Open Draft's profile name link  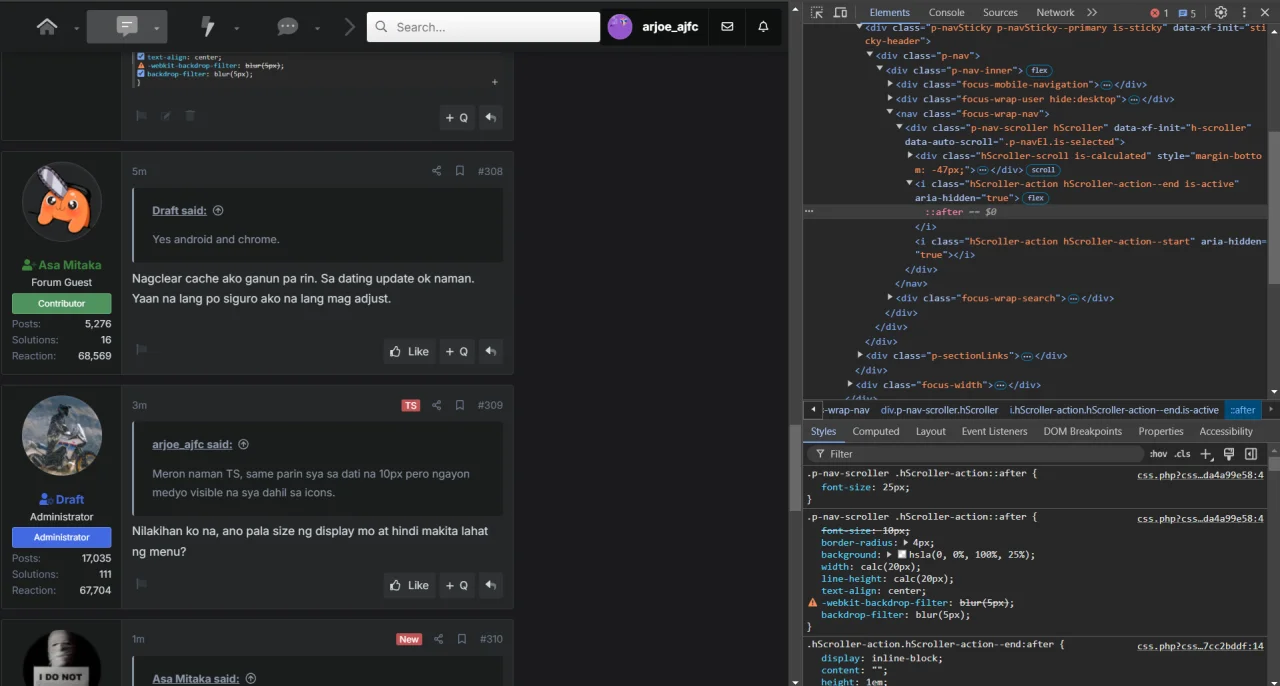point(69,499)
